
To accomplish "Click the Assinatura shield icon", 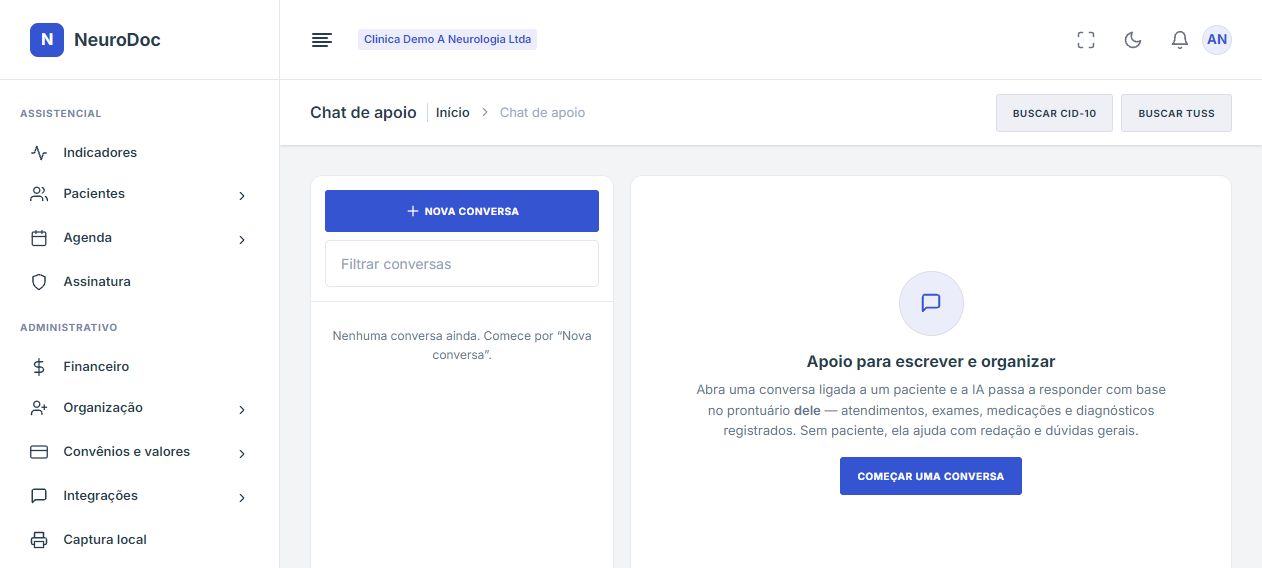I will coord(39,282).
